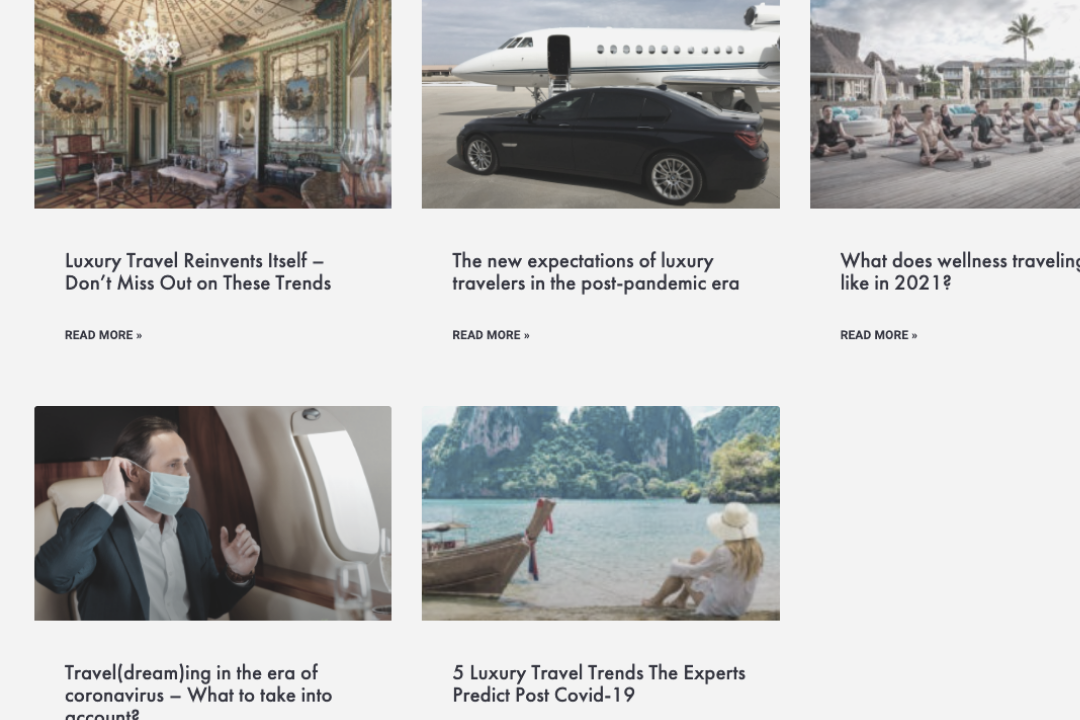This screenshot has height=720, width=1080.
Task: Open the ornate palace room thumbnail
Action: click(x=213, y=104)
